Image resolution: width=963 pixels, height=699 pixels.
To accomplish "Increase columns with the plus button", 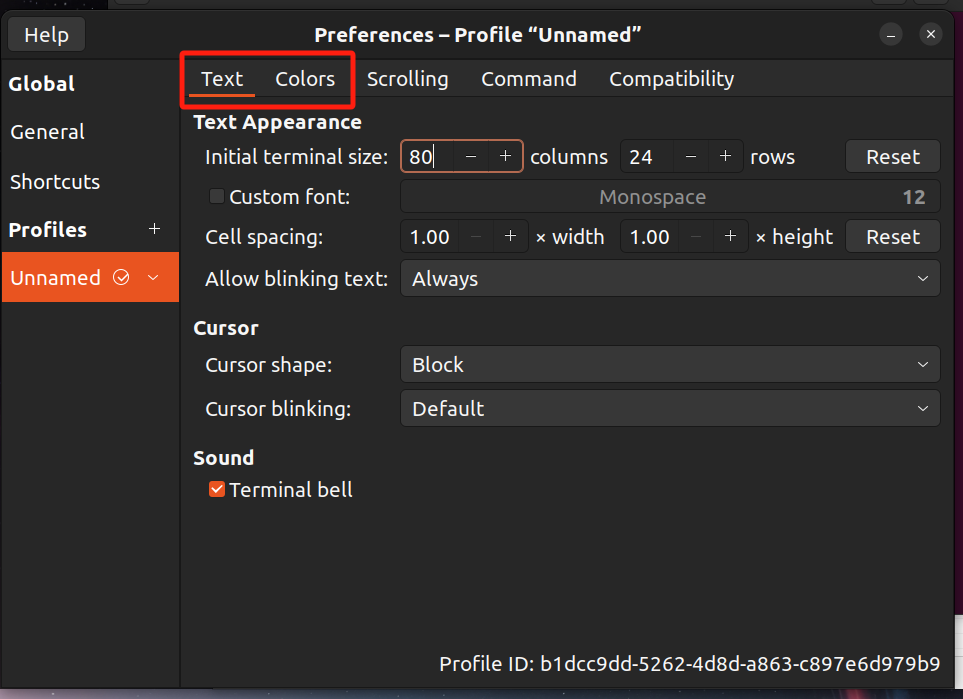I will point(505,157).
